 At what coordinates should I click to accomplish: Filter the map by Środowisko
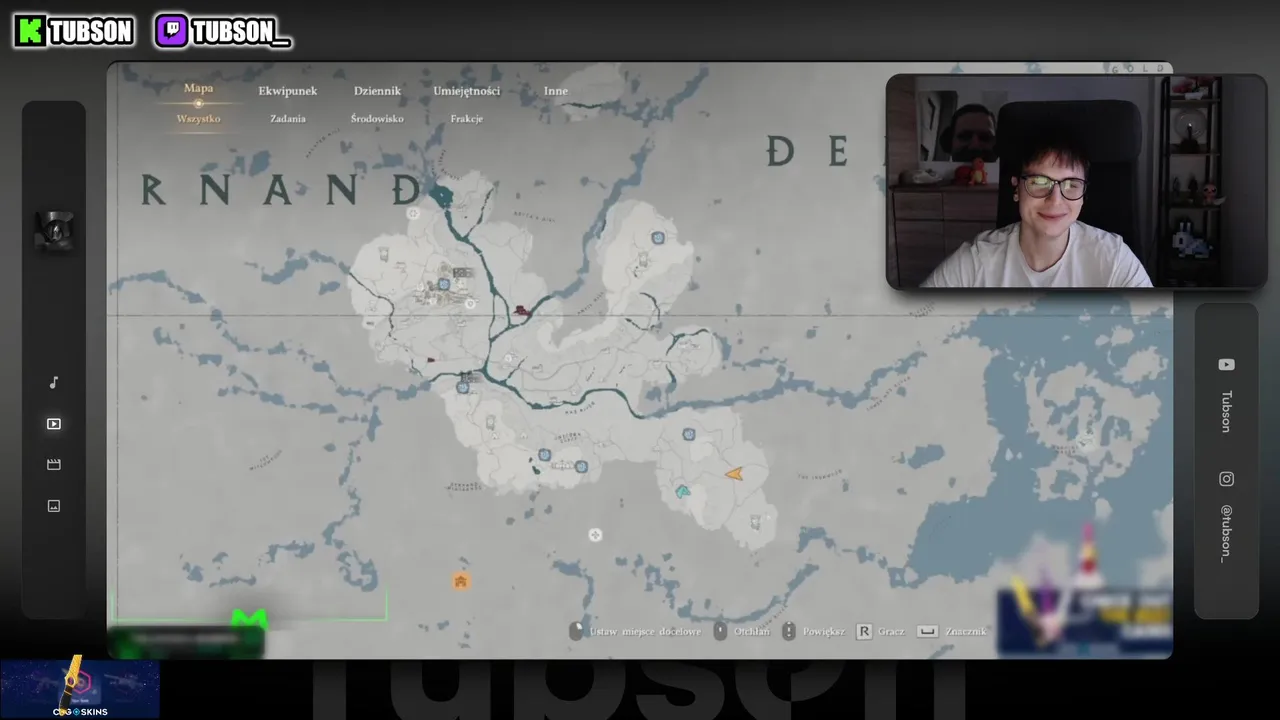377,119
